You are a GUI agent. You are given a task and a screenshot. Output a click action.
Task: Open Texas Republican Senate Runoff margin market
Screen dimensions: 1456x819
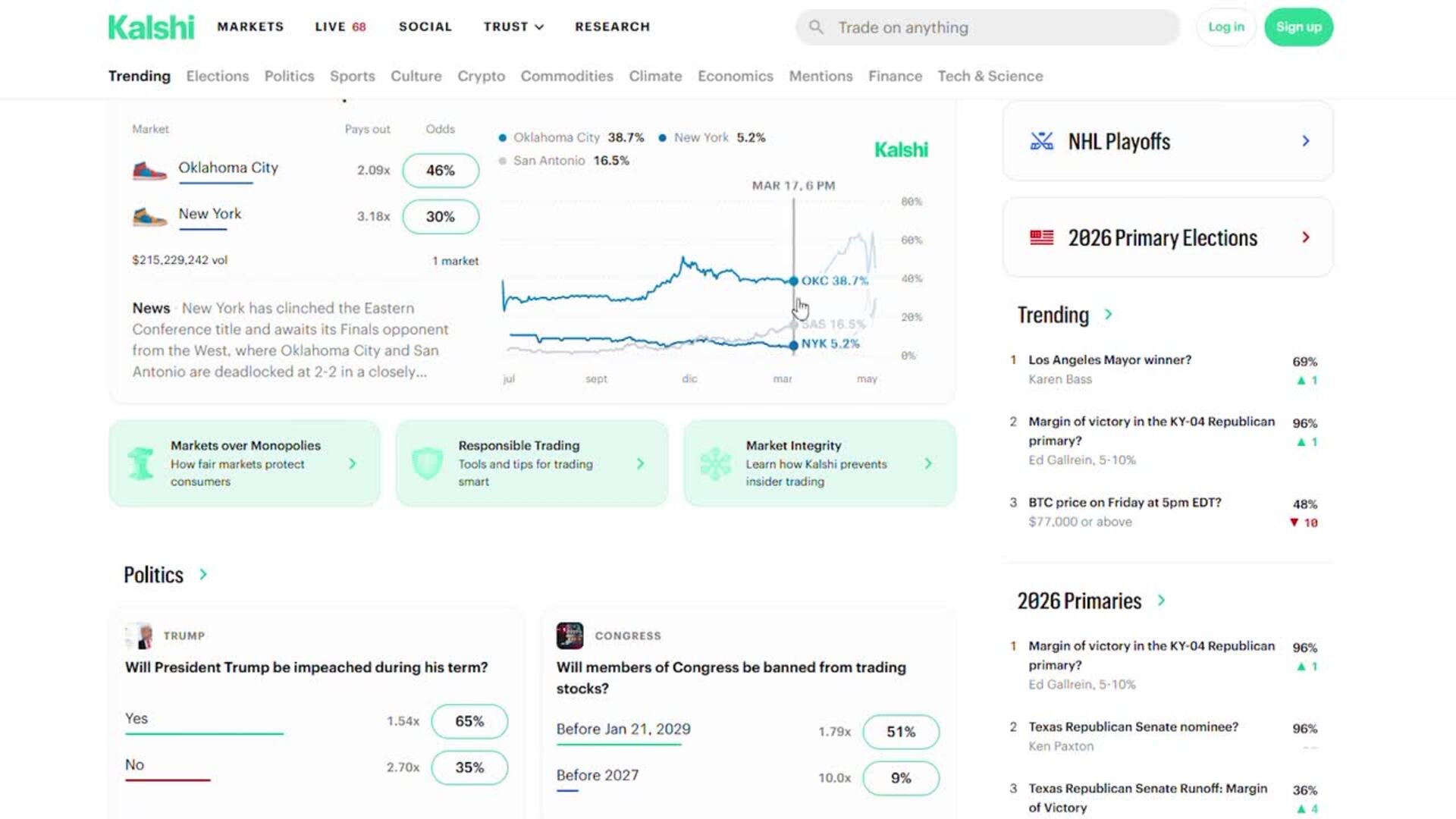pos(1147,798)
